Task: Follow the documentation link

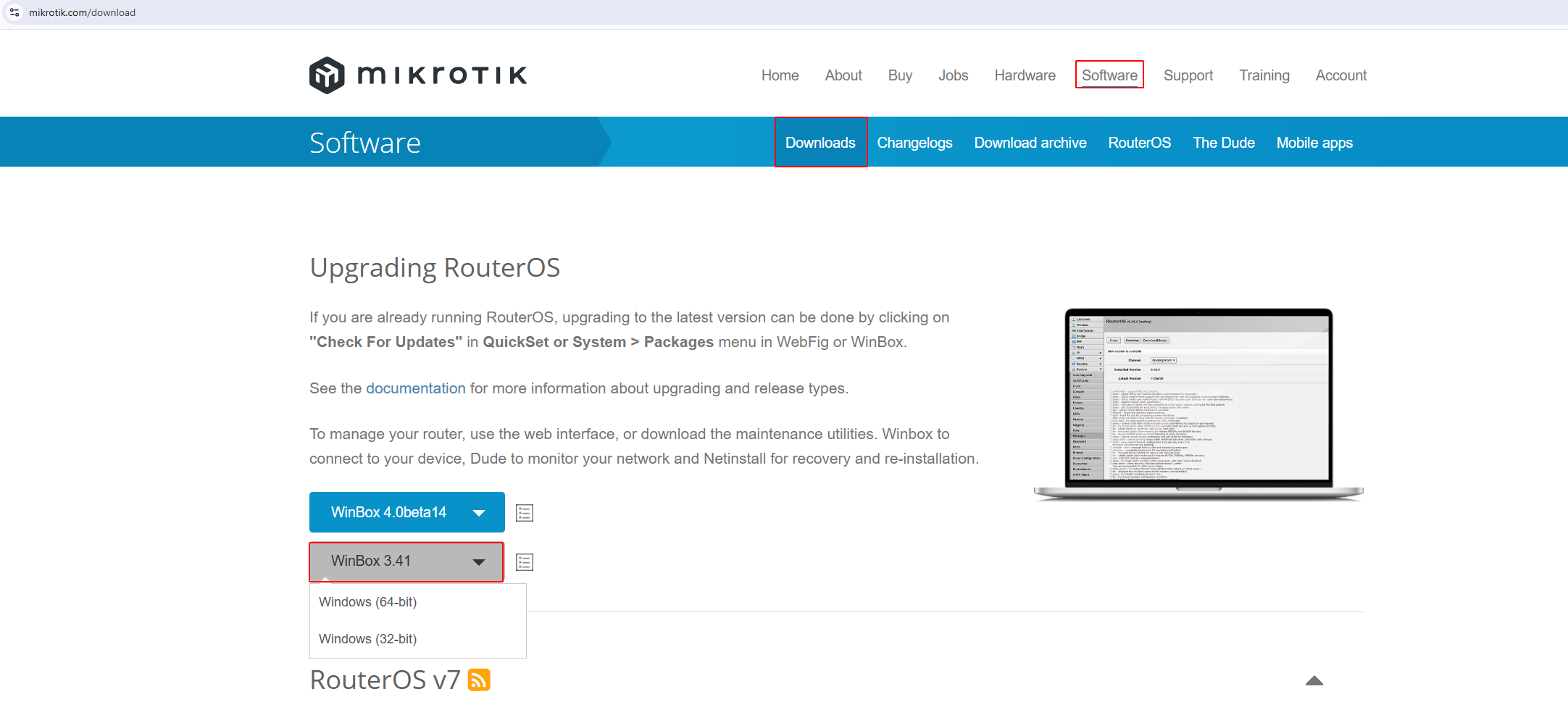Action: 415,388
